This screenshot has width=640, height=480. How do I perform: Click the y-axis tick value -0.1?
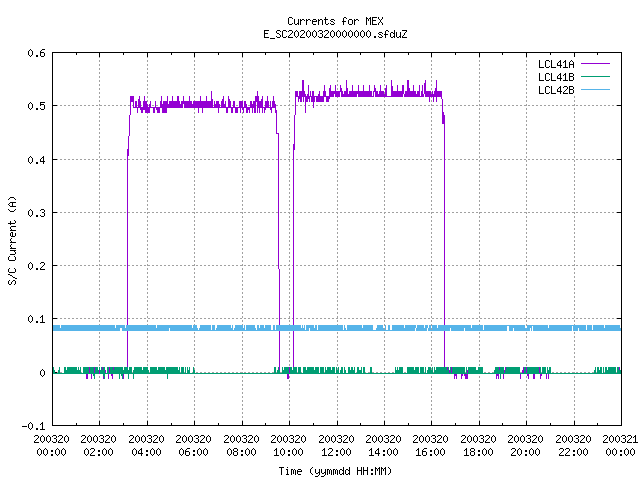33,426
